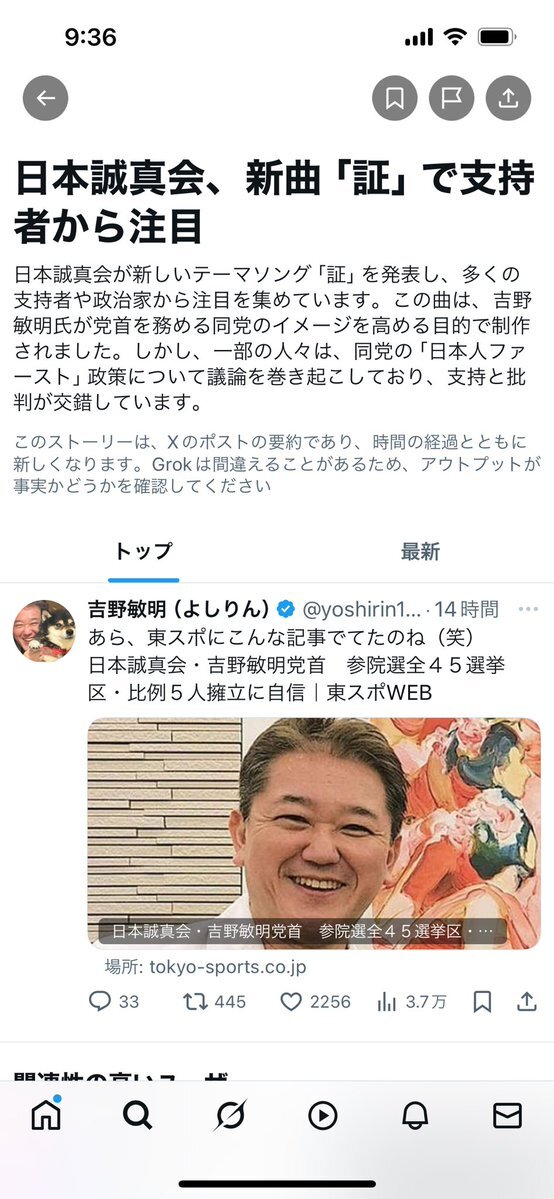Switch to the 最新 tab
The image size is (554, 1199).
[x=420, y=551]
